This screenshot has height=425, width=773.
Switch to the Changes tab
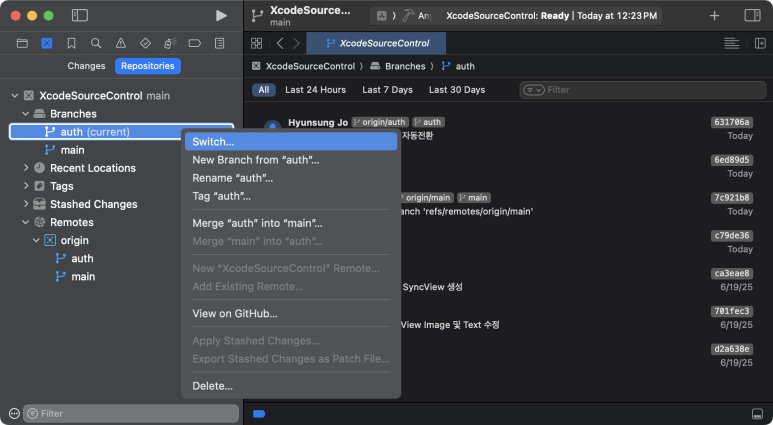86,66
